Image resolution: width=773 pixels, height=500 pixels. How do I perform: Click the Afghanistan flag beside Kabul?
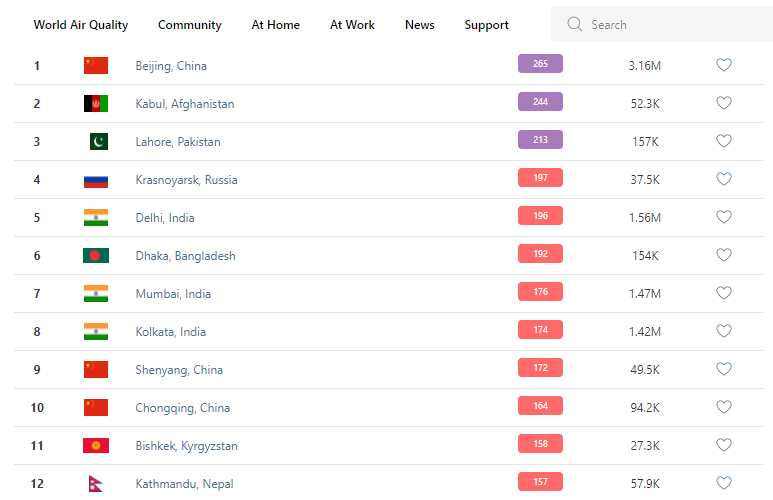click(96, 104)
